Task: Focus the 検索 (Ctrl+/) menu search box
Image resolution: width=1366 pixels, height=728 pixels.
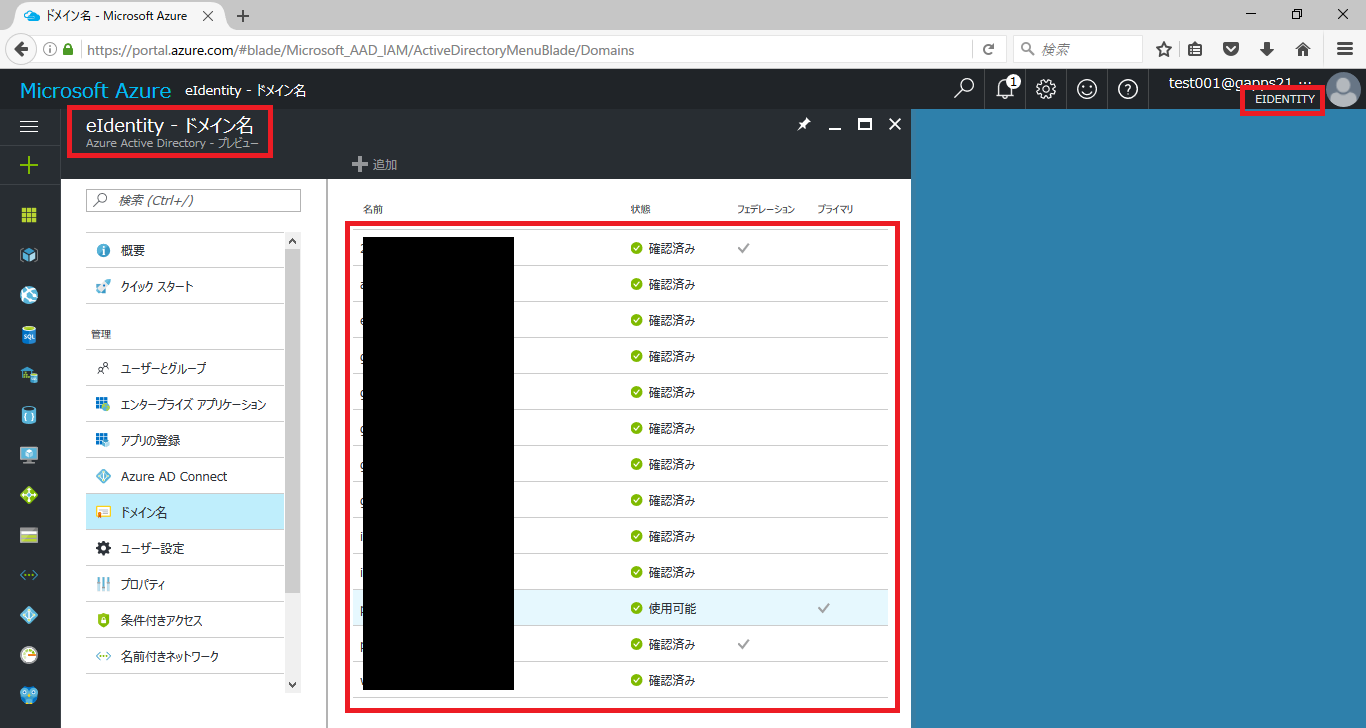Action: point(193,200)
